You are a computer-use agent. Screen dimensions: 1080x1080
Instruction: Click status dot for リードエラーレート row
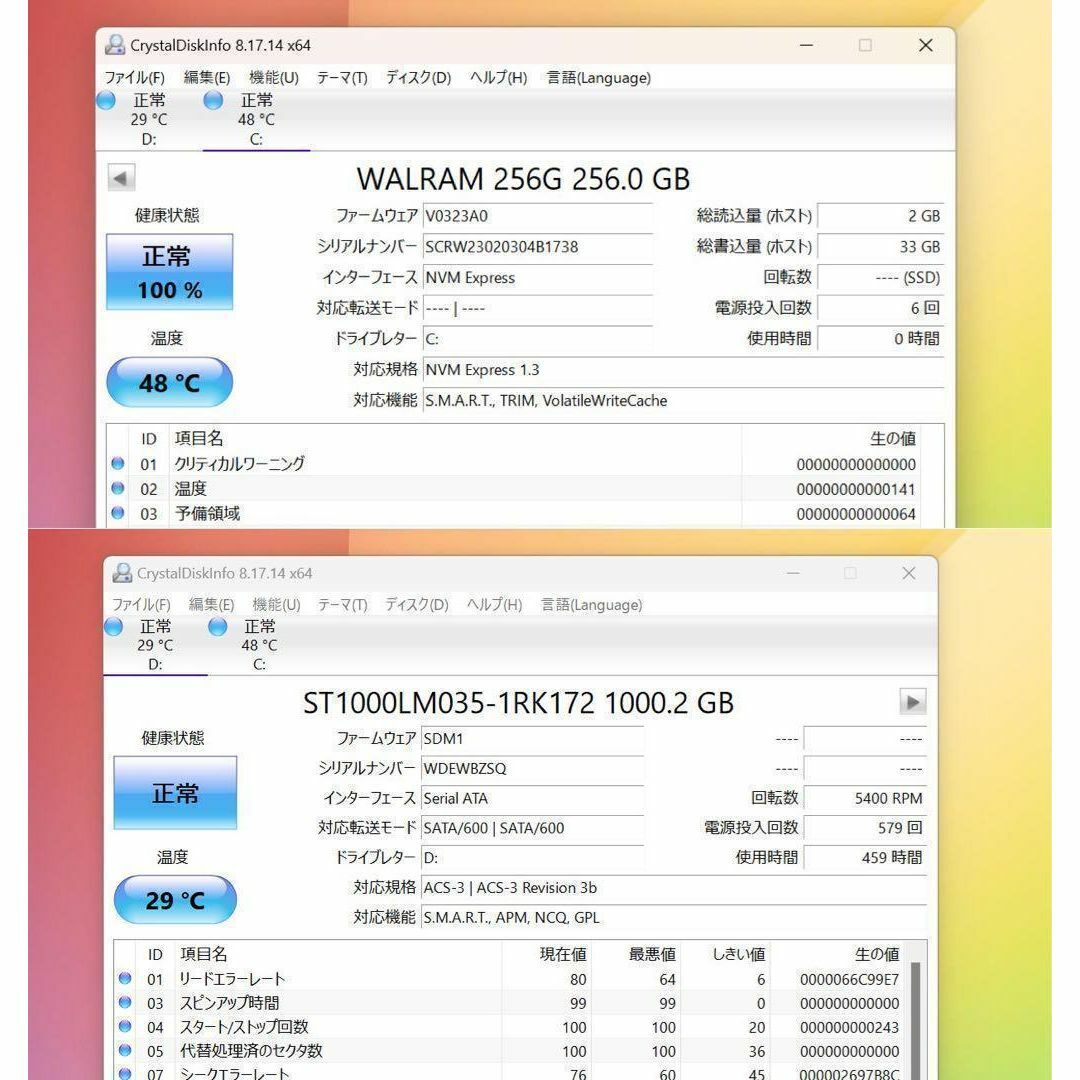(125, 978)
